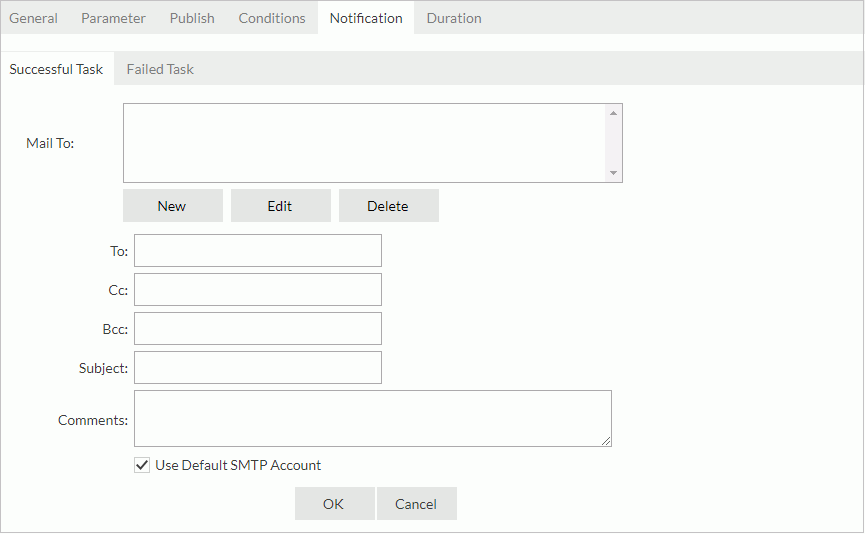Focus the To input field

click(258, 250)
